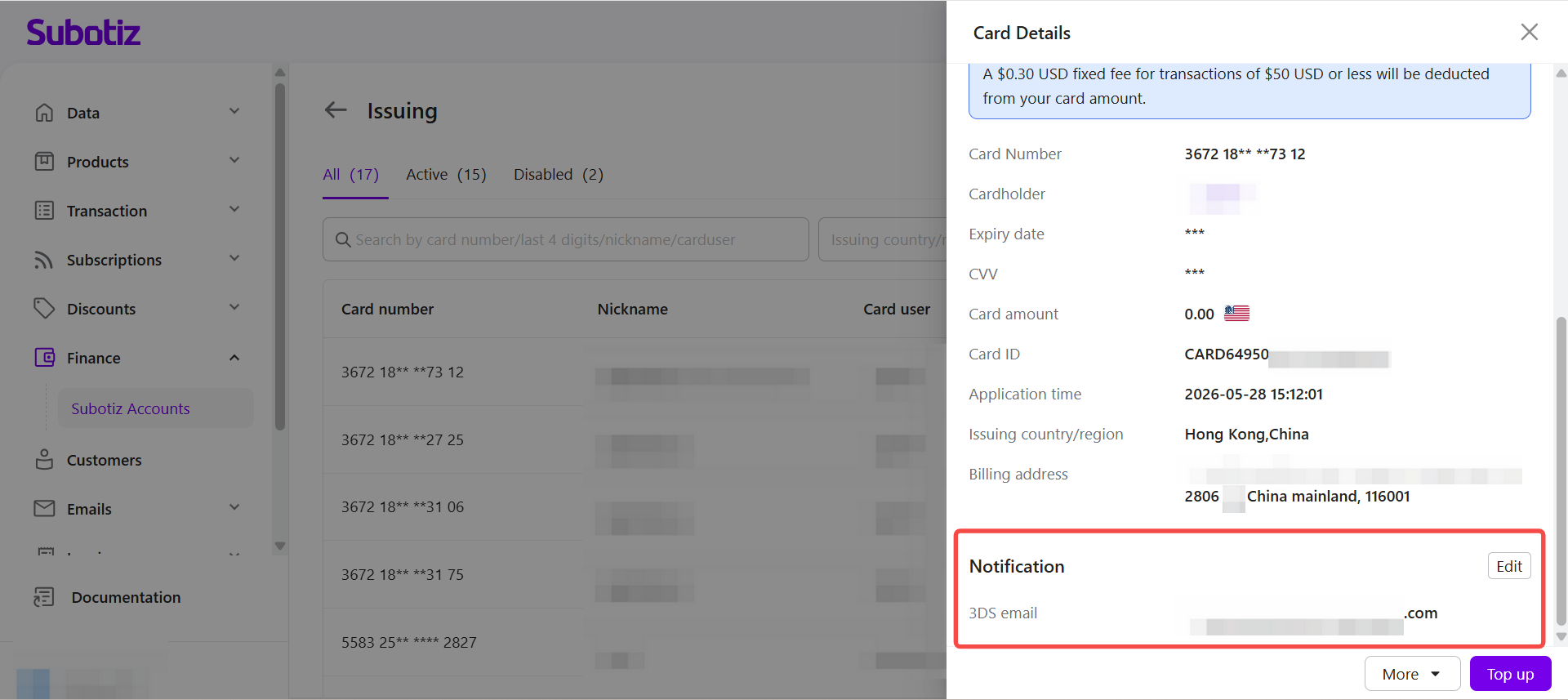
Task: Collapse the Finance menu chevron
Action: click(234, 358)
